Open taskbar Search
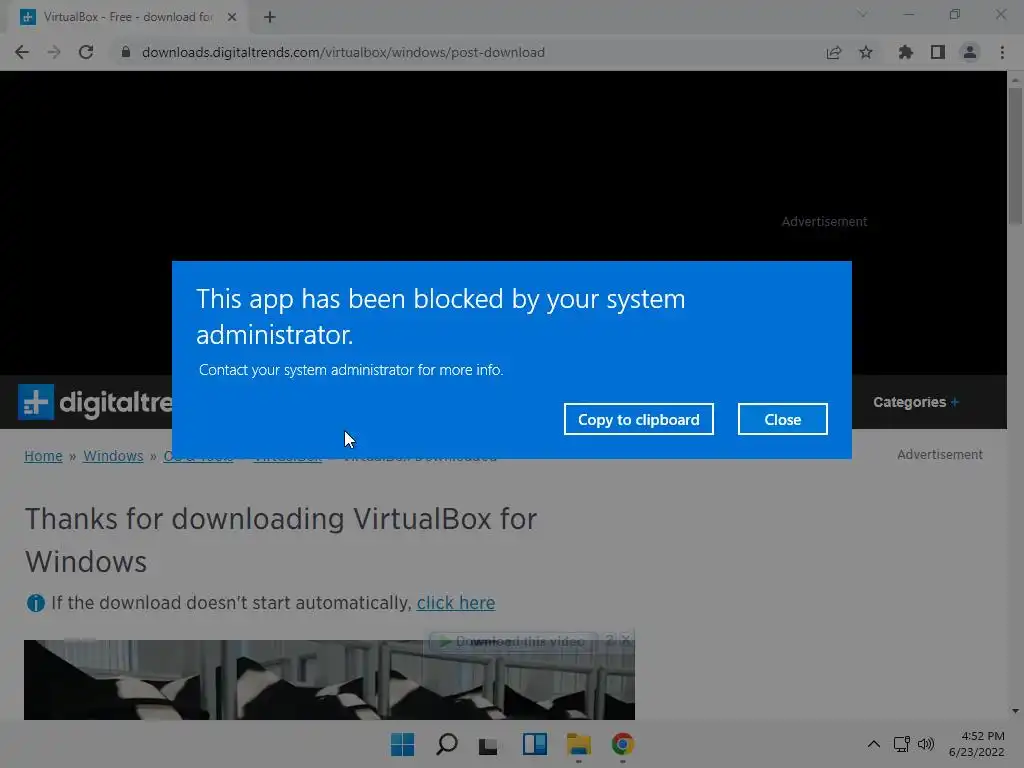This screenshot has width=1024, height=768. pyautogui.click(x=447, y=744)
